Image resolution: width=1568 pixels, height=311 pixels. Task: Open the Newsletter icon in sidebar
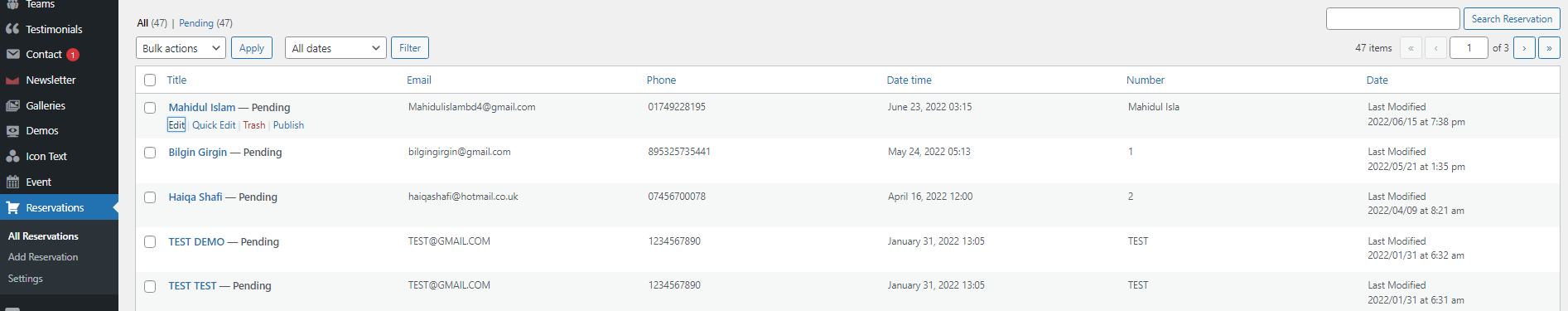12,80
